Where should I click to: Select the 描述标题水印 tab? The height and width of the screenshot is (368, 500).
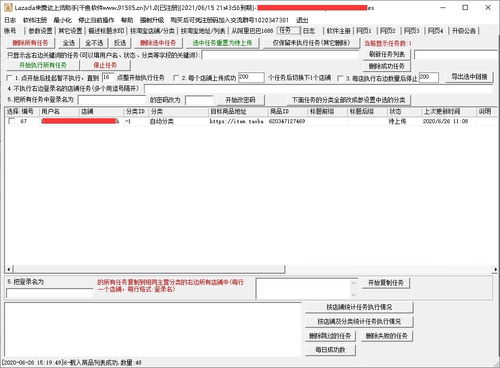106,31
